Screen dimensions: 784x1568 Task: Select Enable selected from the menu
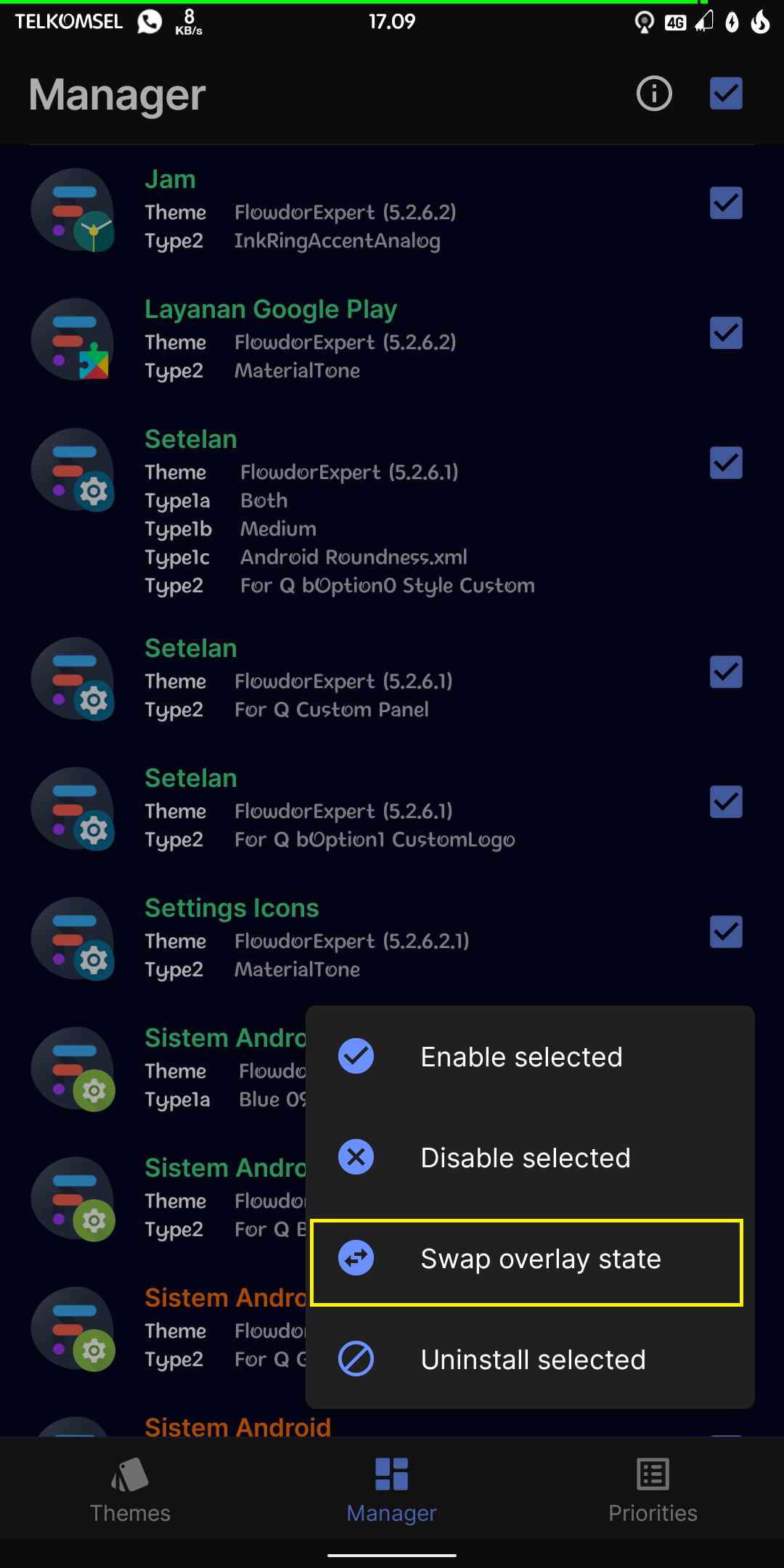[520, 1056]
